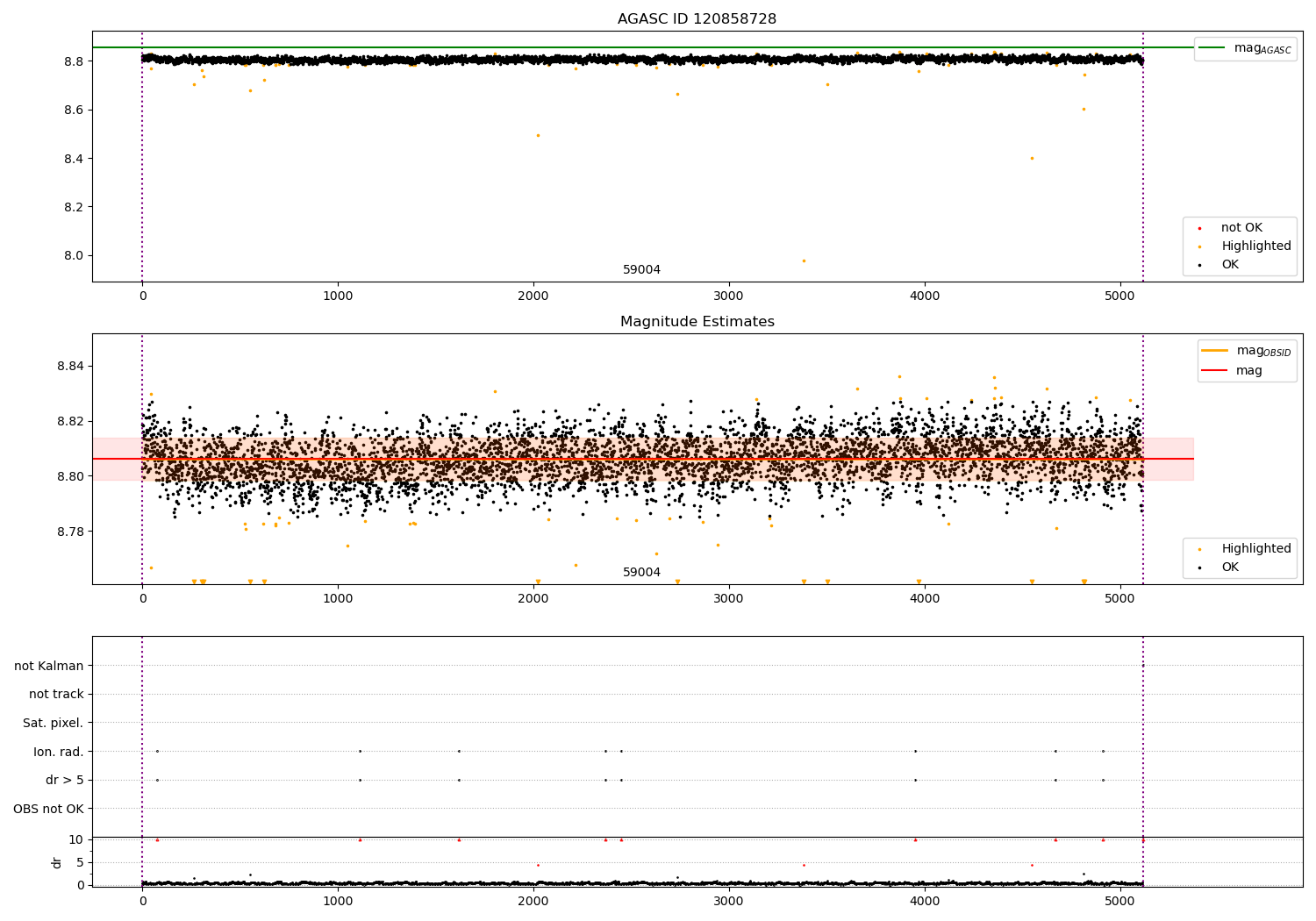
Task: Click the "not Kalman" row label
Action: coord(49,667)
